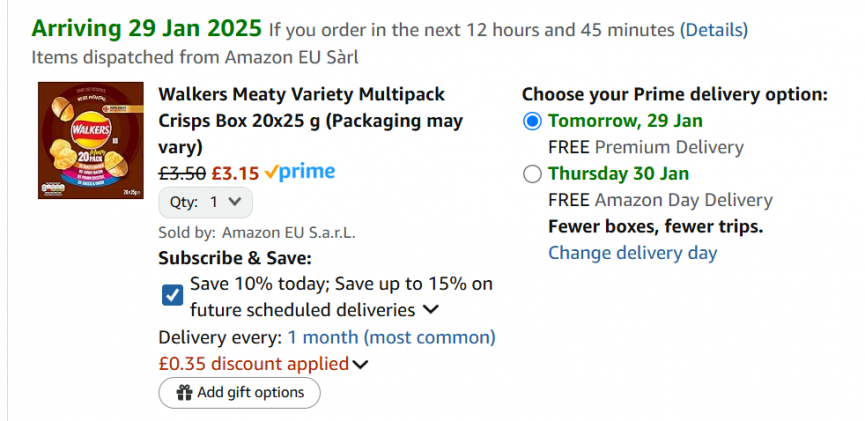Click the prime checkmark logo
The height and width of the screenshot is (421, 865).
(x=300, y=172)
